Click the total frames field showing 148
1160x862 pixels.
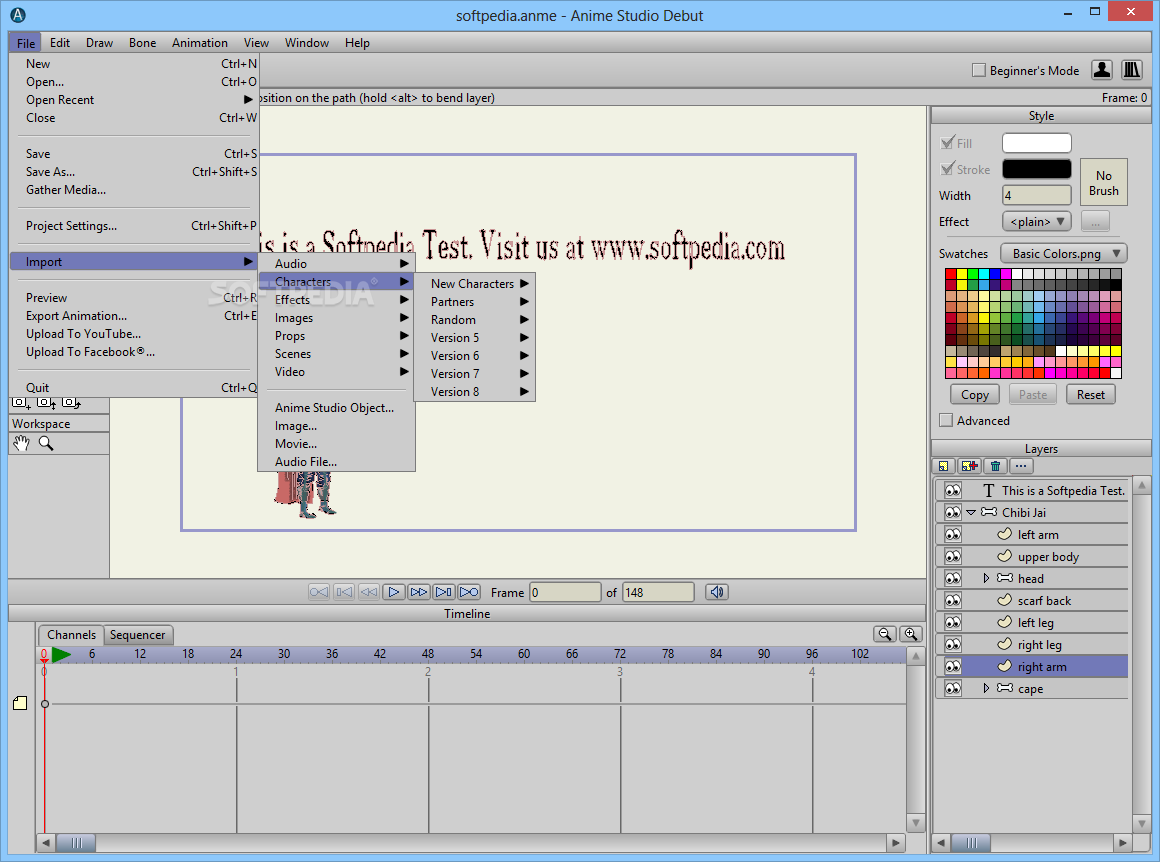point(658,592)
